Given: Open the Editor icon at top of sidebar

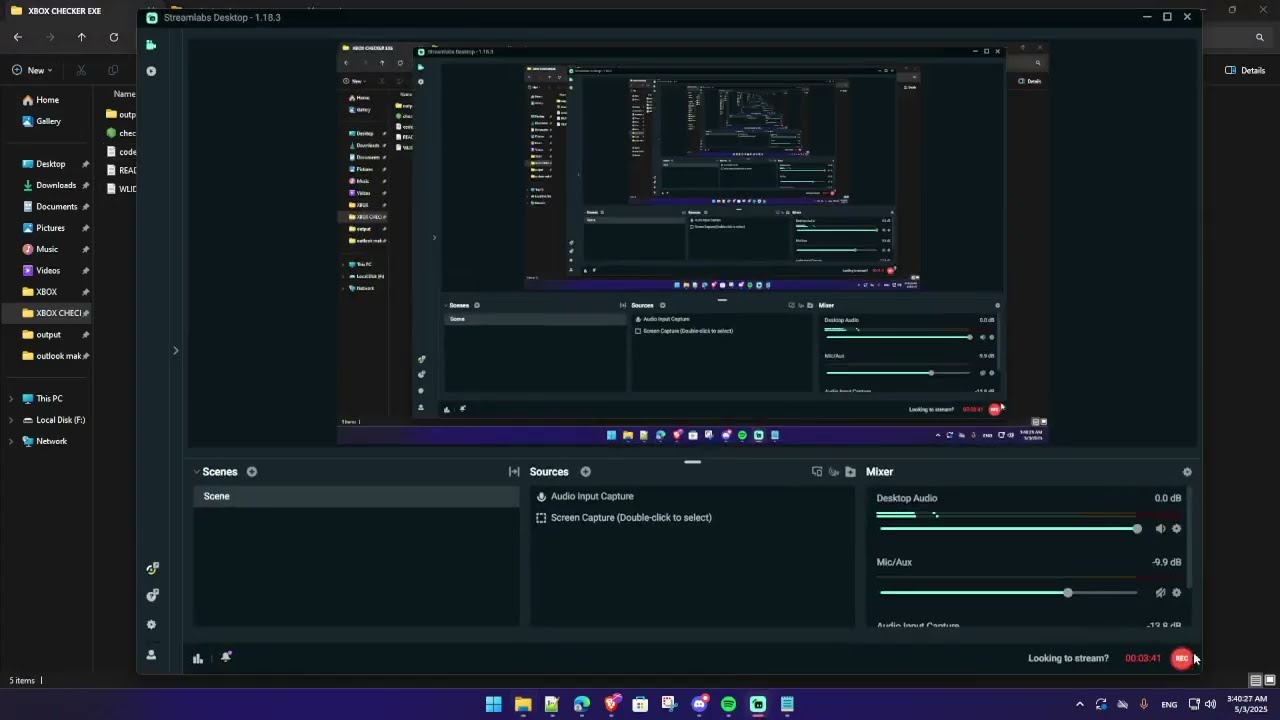Looking at the screenshot, I should pos(151,45).
